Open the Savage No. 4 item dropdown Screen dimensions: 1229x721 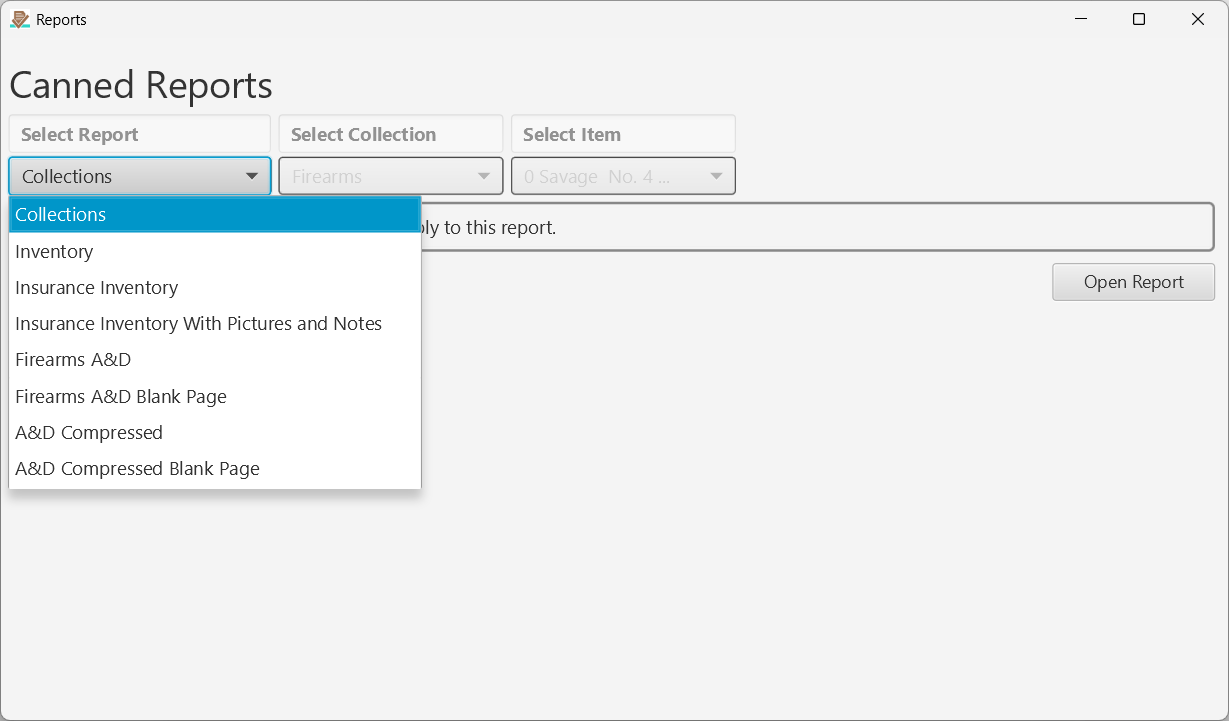[623, 176]
